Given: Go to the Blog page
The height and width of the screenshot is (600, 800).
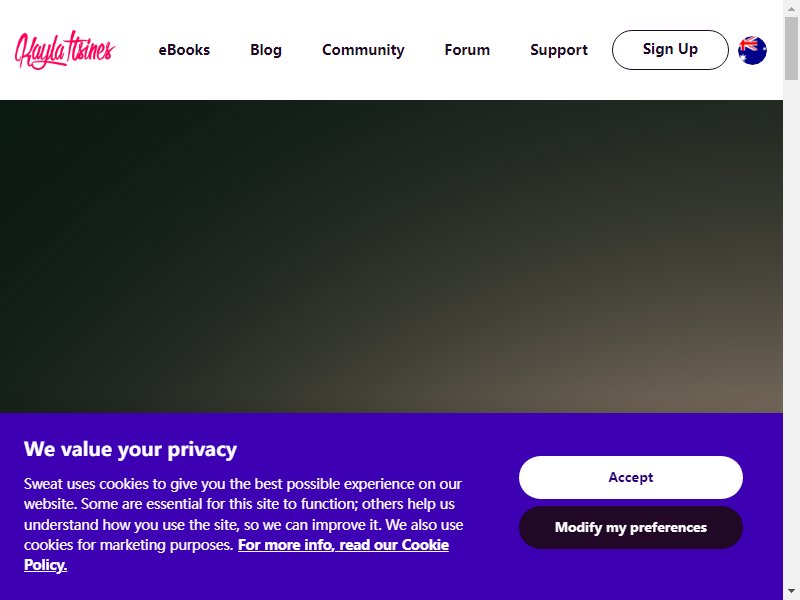Looking at the screenshot, I should [266, 49].
